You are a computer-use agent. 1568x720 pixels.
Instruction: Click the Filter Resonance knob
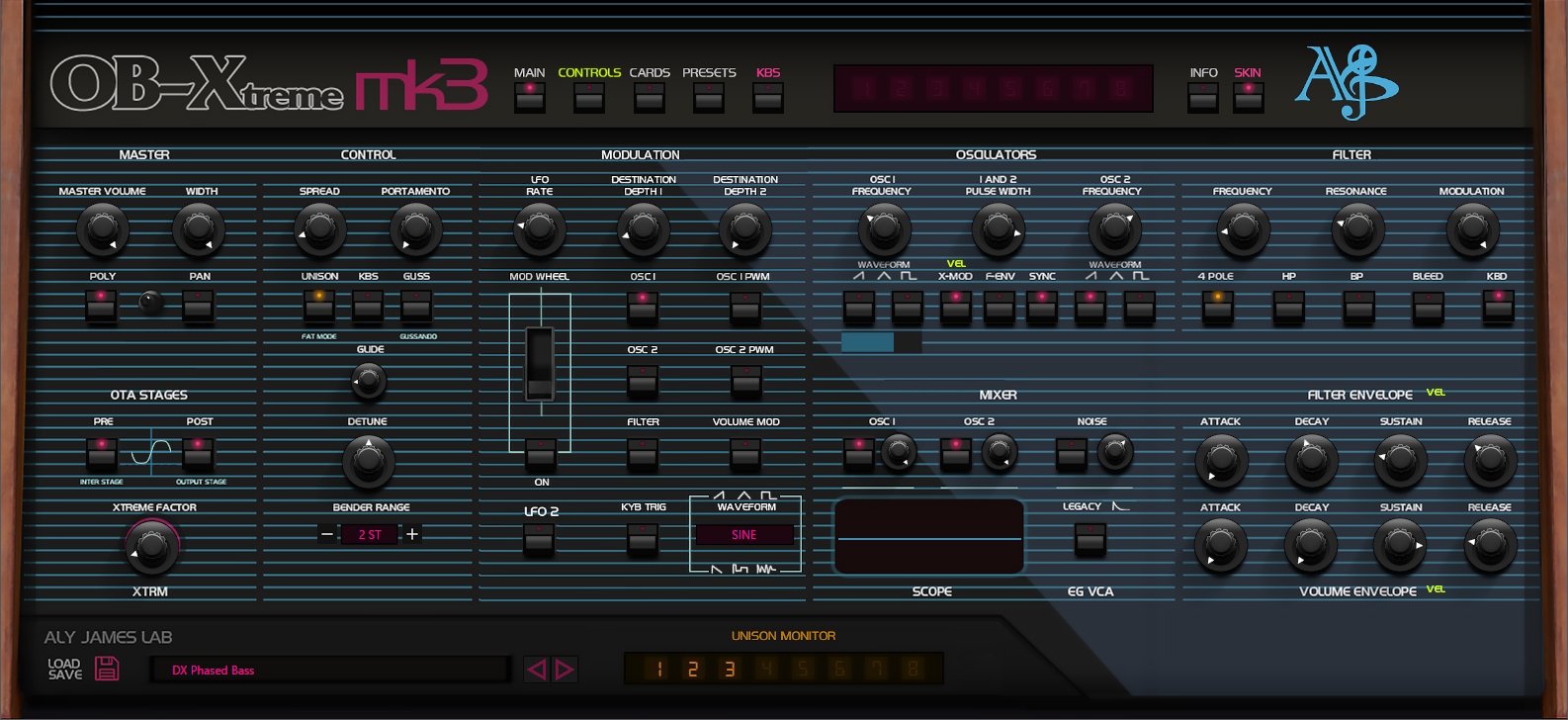tap(1357, 229)
